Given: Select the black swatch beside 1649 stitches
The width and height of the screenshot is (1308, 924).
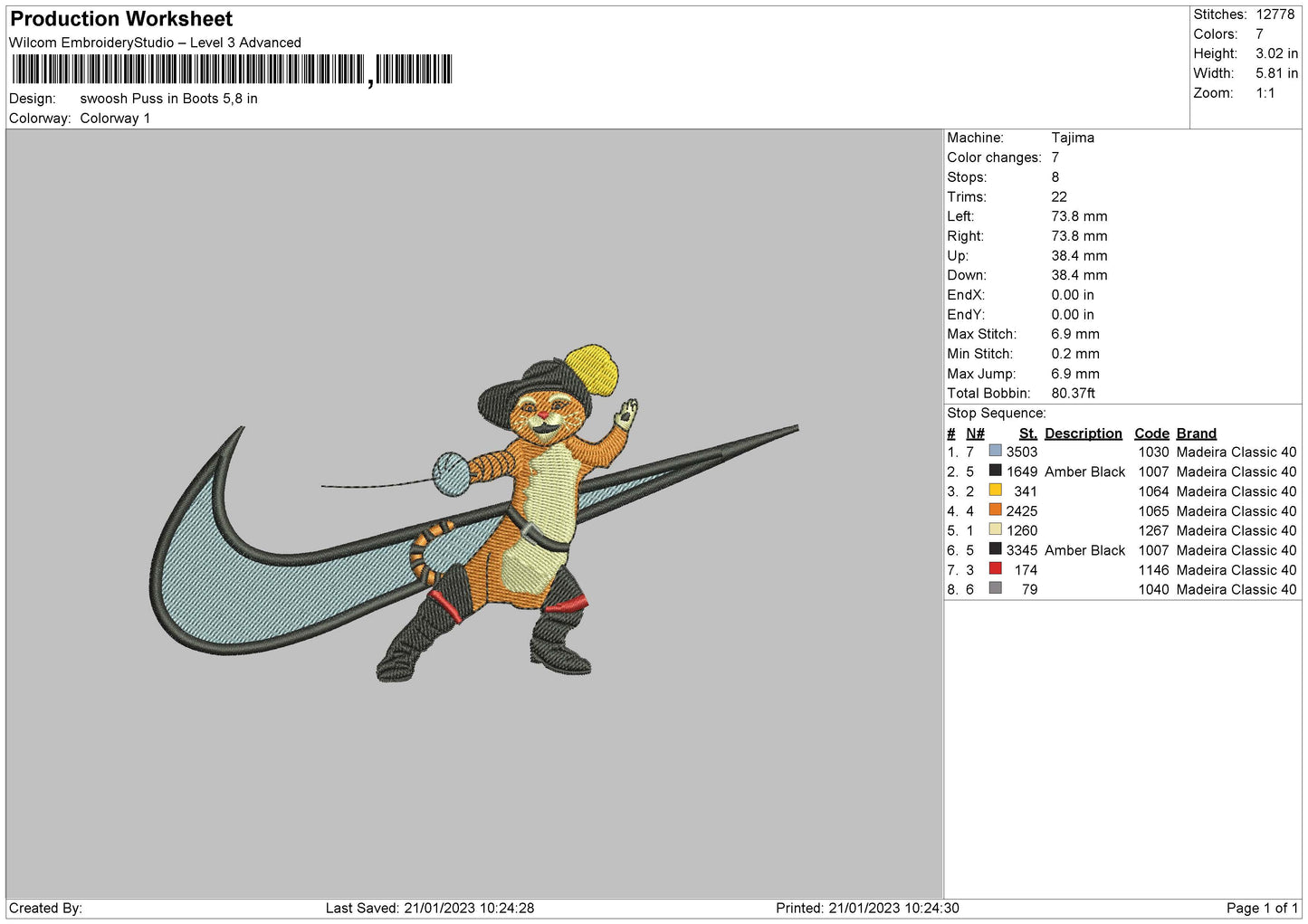Looking at the screenshot, I should click(x=995, y=471).
